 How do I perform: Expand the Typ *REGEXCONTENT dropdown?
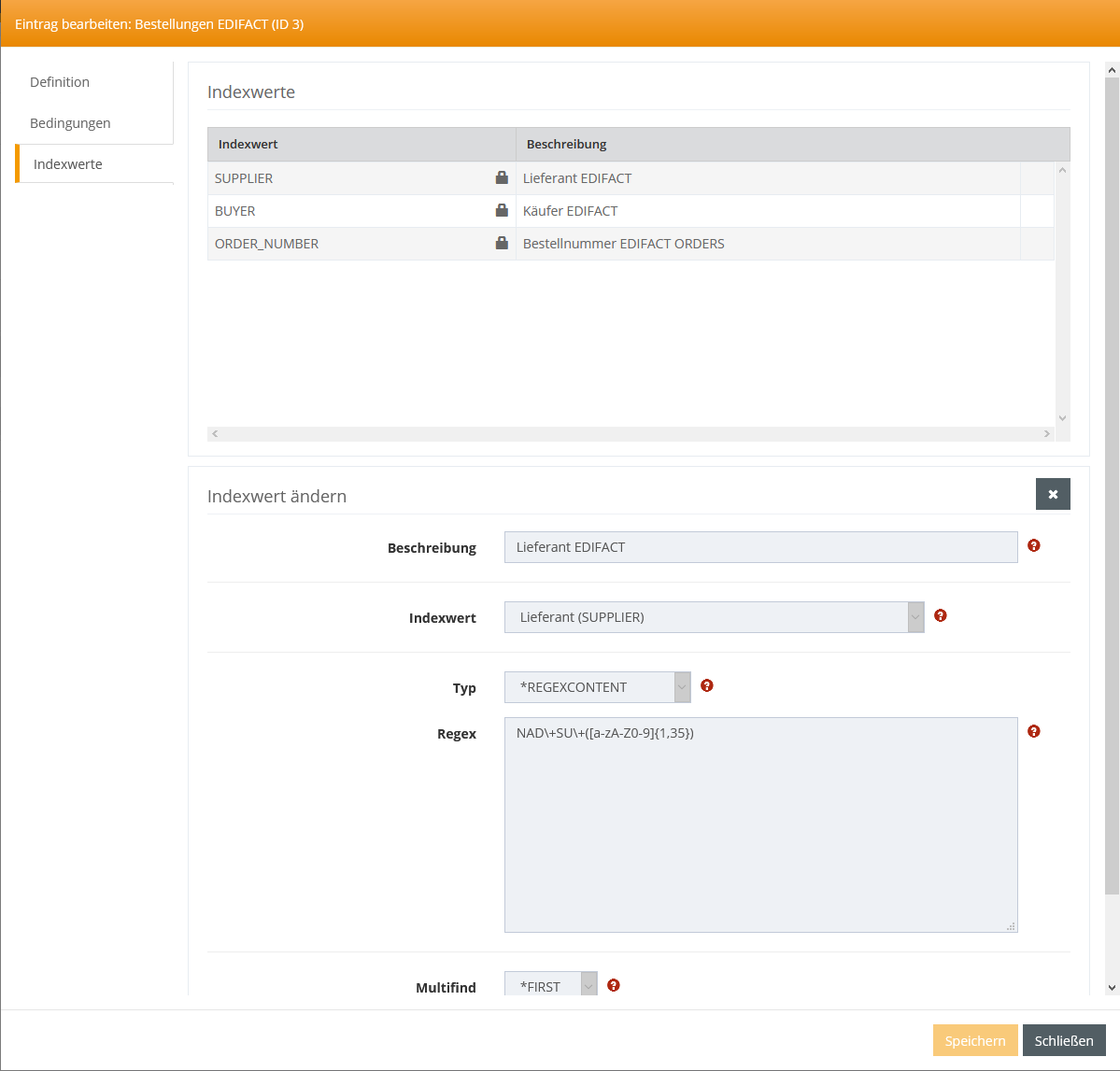pos(597,687)
